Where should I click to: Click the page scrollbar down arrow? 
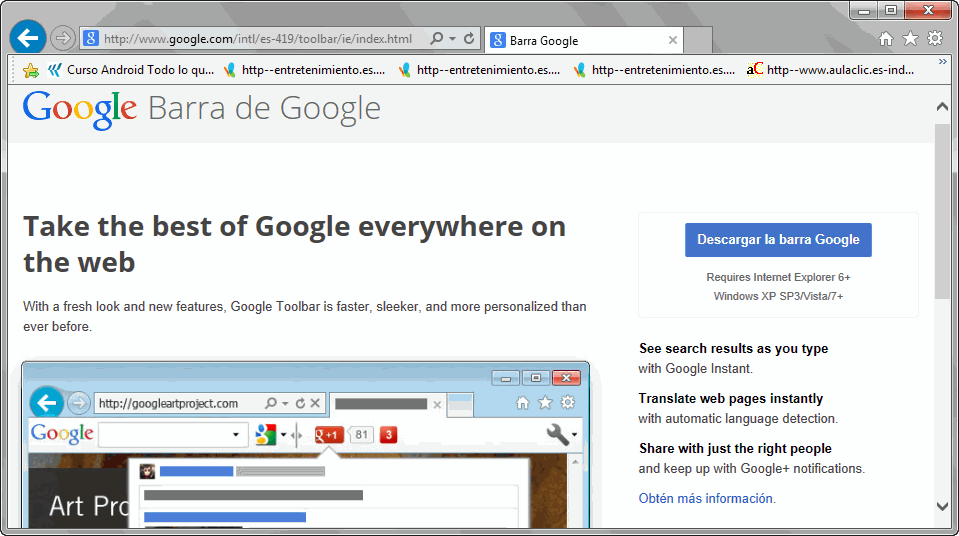coord(942,506)
